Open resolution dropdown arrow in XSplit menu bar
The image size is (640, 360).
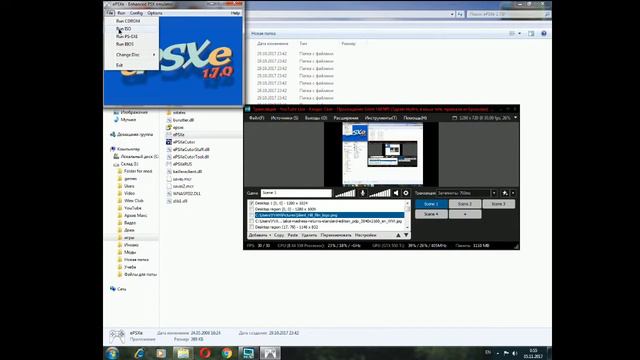pos(515,118)
